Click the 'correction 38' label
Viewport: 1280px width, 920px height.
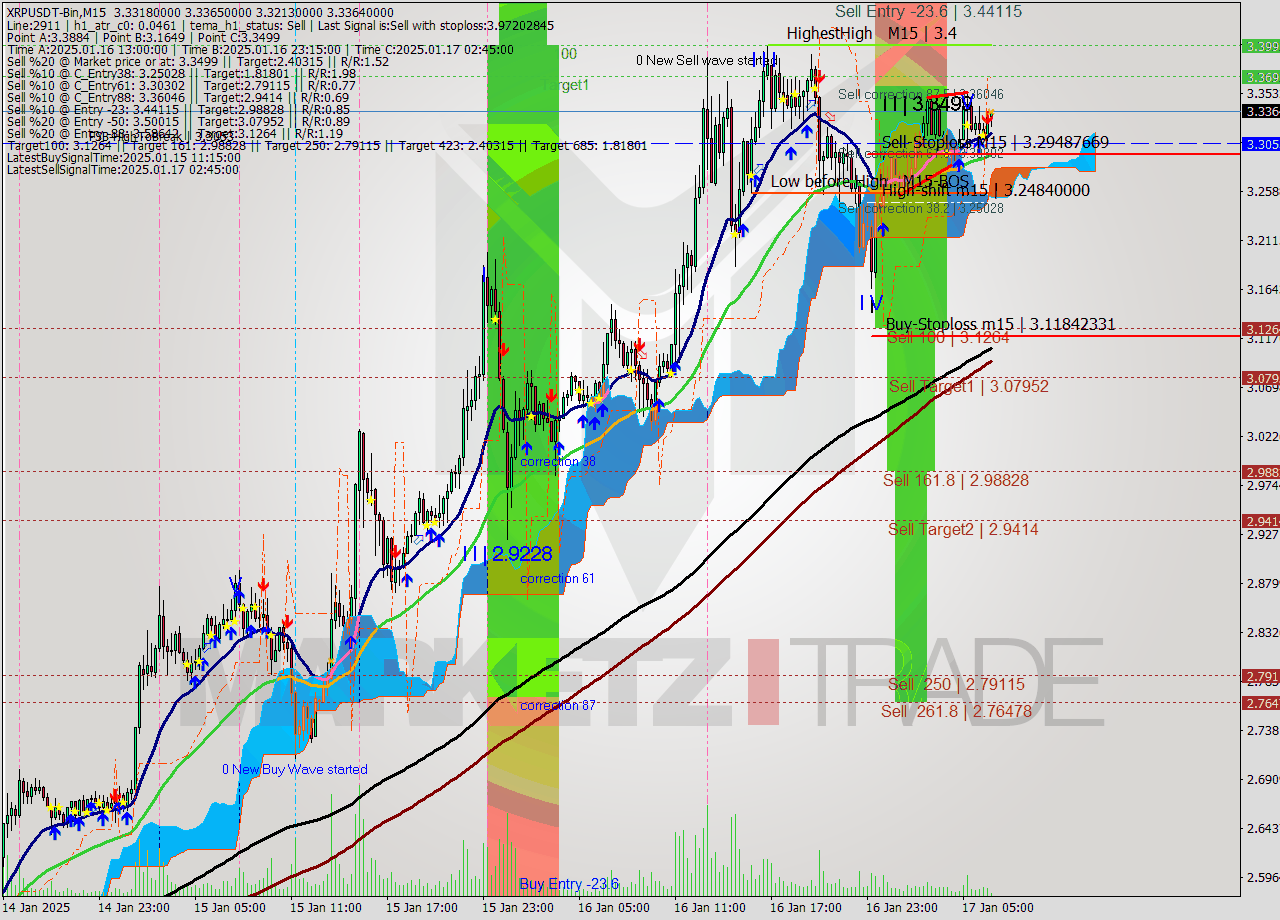tap(558, 461)
